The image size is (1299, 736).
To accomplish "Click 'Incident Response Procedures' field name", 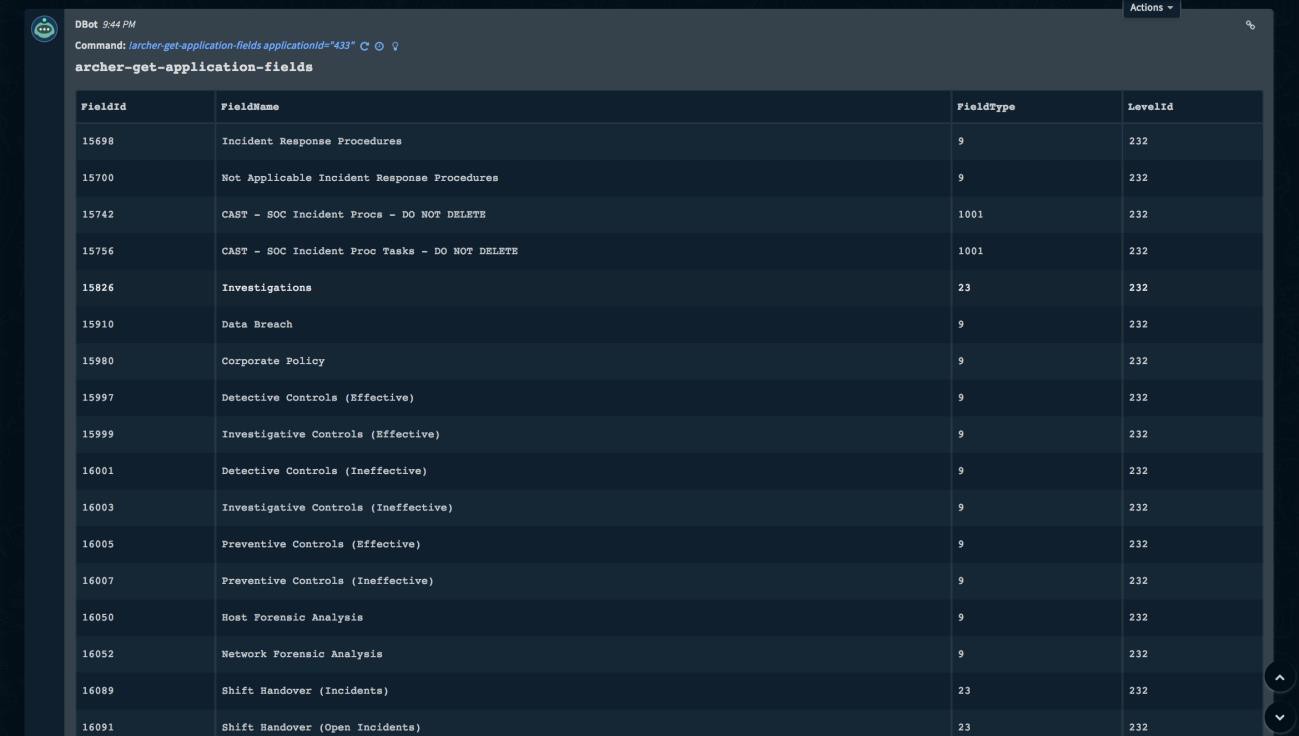I will pos(311,141).
